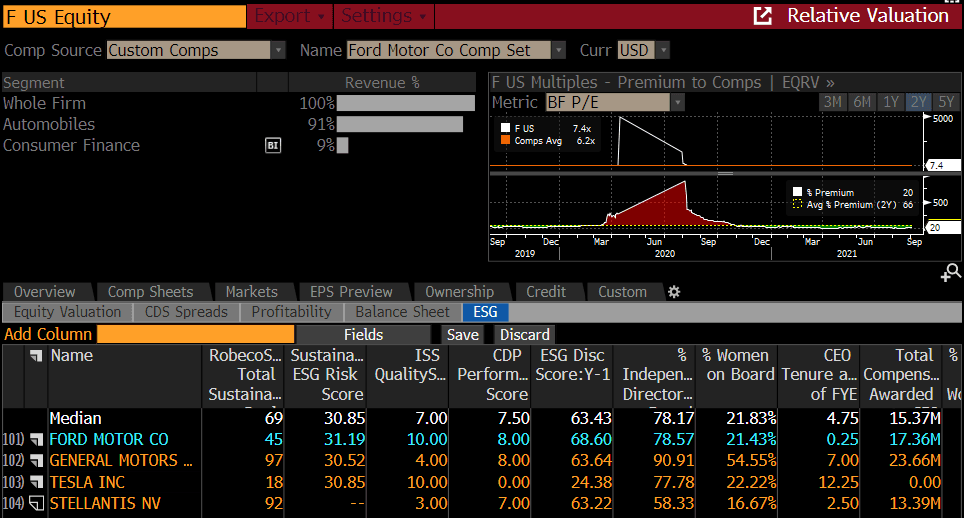Screen dimensions: 964x518
Task: Select the 2Y chart period
Action: [x=919, y=102]
